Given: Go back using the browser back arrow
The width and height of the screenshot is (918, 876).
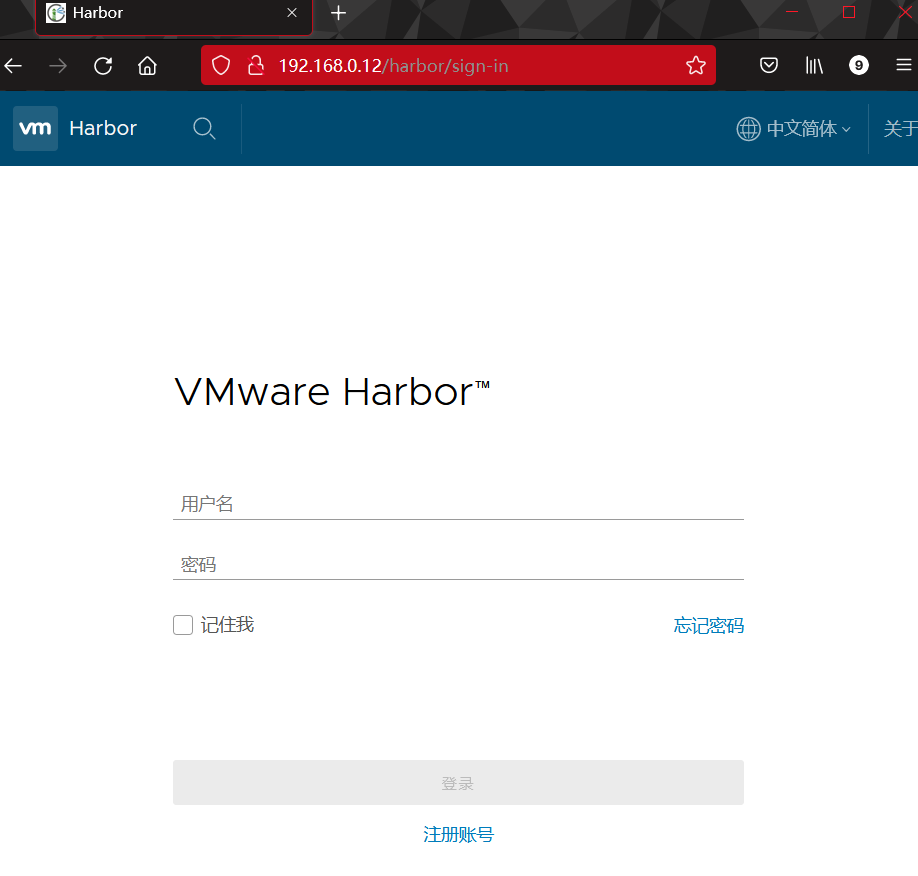Looking at the screenshot, I should click(13, 66).
